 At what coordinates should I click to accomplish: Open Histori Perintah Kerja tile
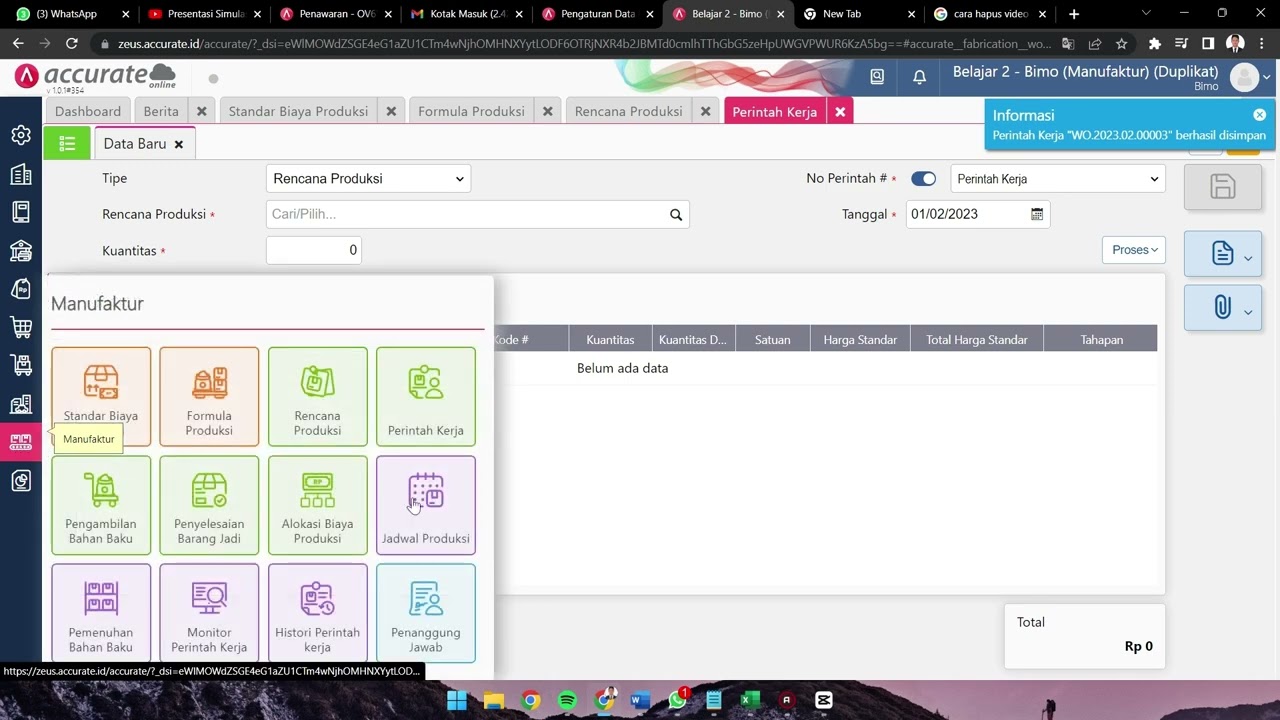tap(317, 613)
